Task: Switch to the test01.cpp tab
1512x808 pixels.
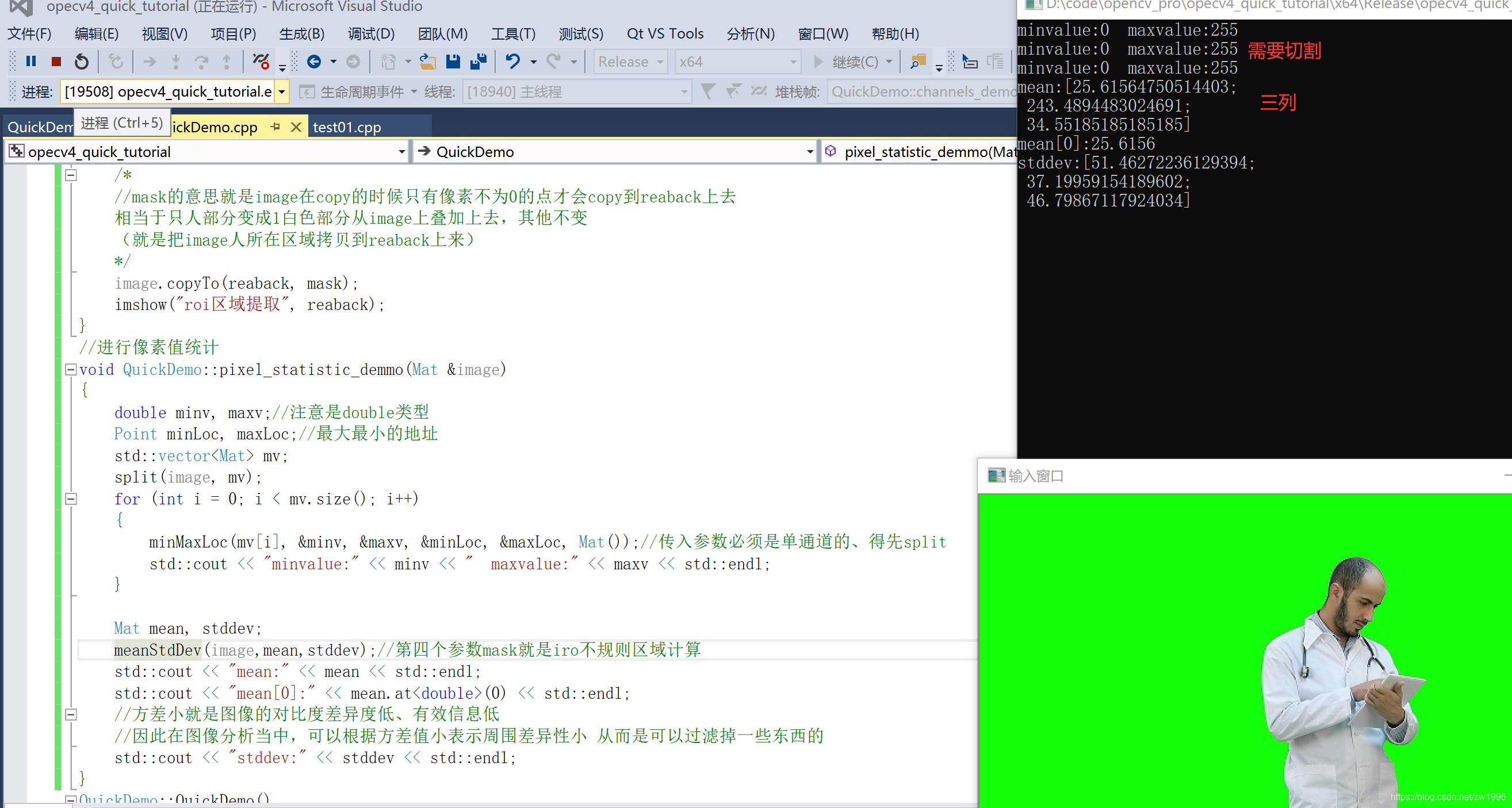Action: (x=346, y=127)
